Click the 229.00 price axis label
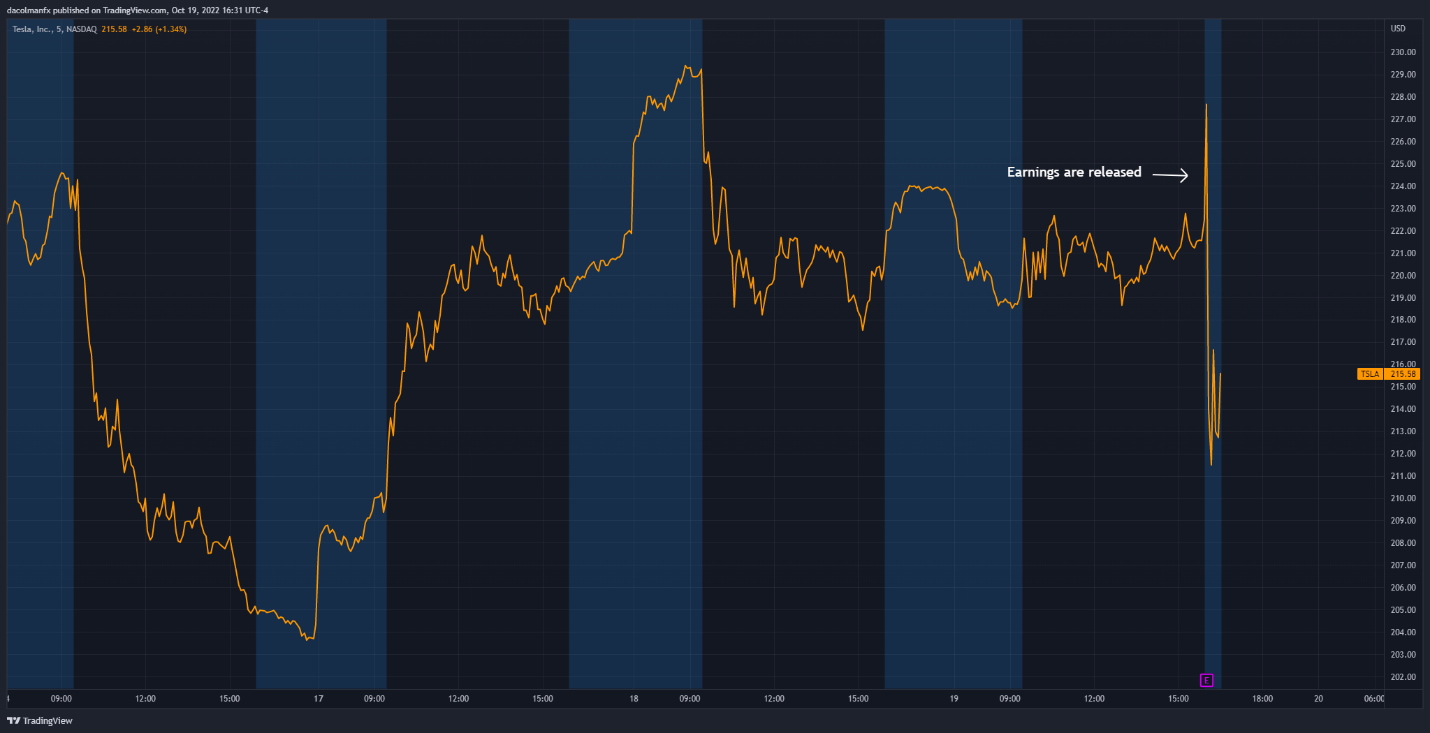 pos(1402,74)
